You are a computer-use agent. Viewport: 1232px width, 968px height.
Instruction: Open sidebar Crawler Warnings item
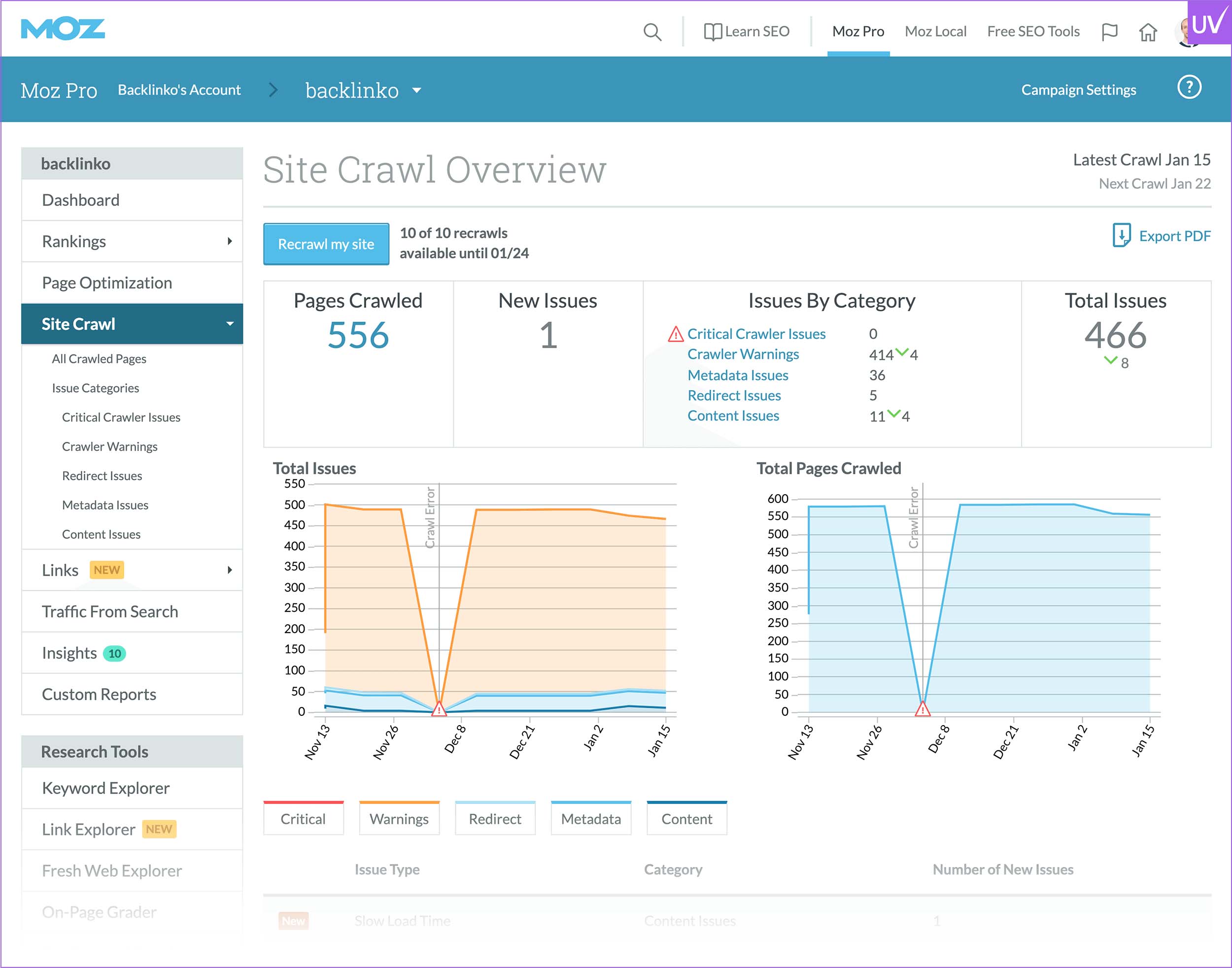click(109, 447)
